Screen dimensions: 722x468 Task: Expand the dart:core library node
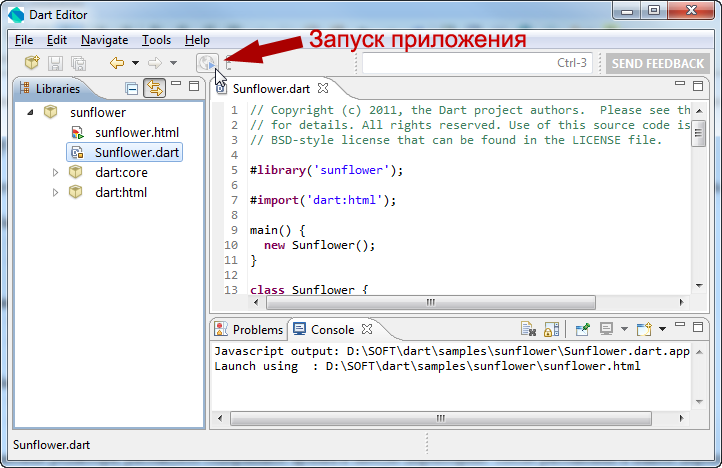click(x=55, y=172)
